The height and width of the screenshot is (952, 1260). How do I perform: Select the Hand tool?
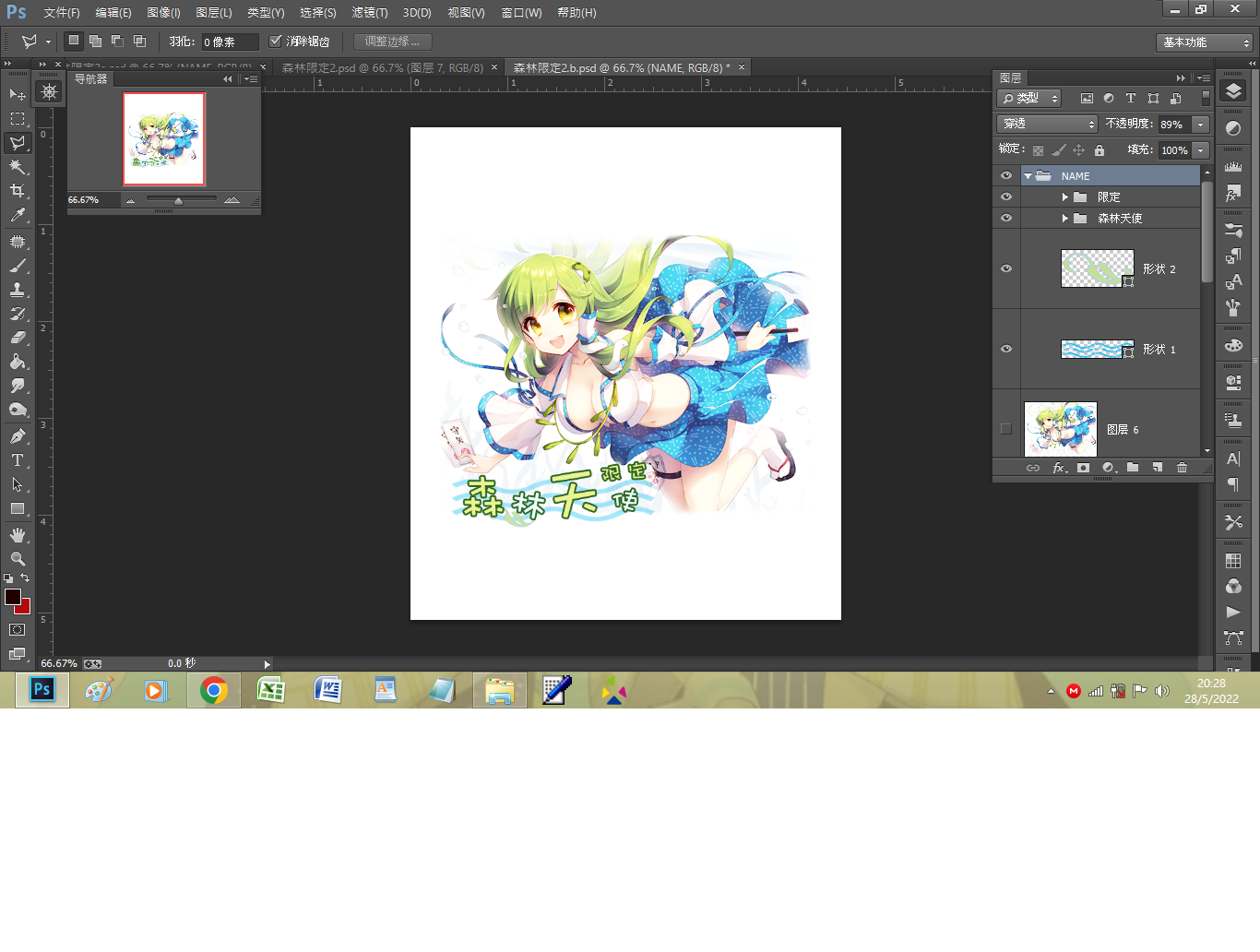pyautogui.click(x=18, y=535)
